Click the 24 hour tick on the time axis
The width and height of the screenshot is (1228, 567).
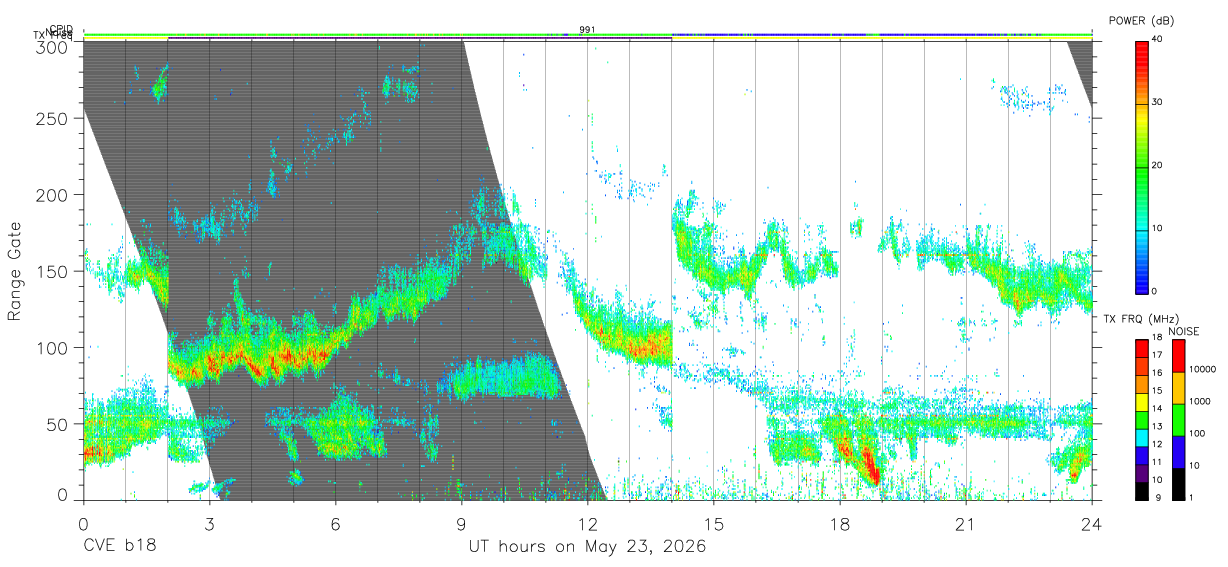pyautogui.click(x=1091, y=524)
